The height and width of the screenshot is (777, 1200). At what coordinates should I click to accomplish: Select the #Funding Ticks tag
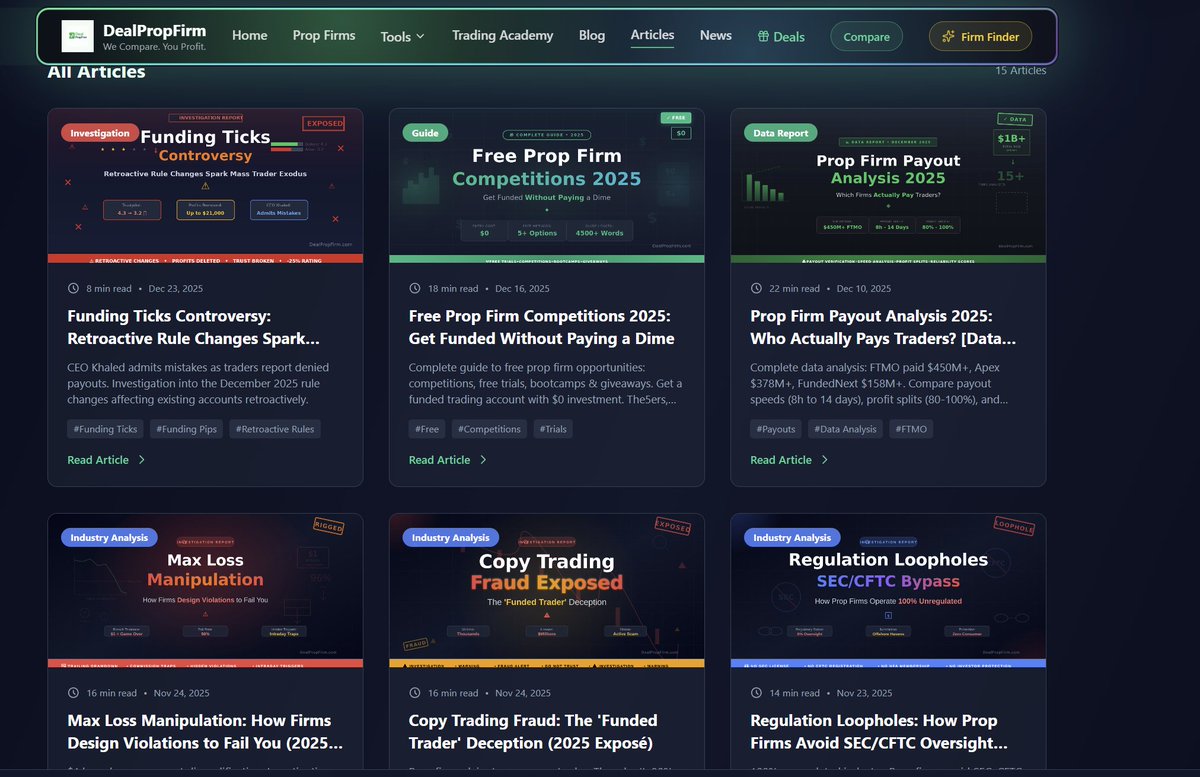coord(105,429)
